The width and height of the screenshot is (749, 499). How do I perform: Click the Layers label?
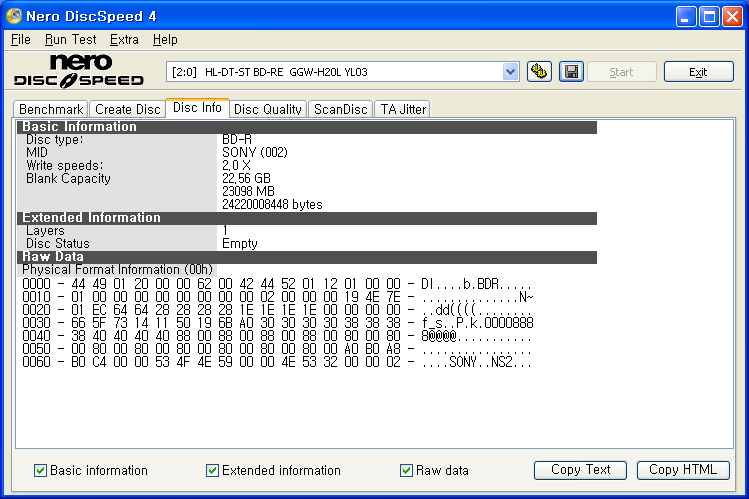point(45,231)
